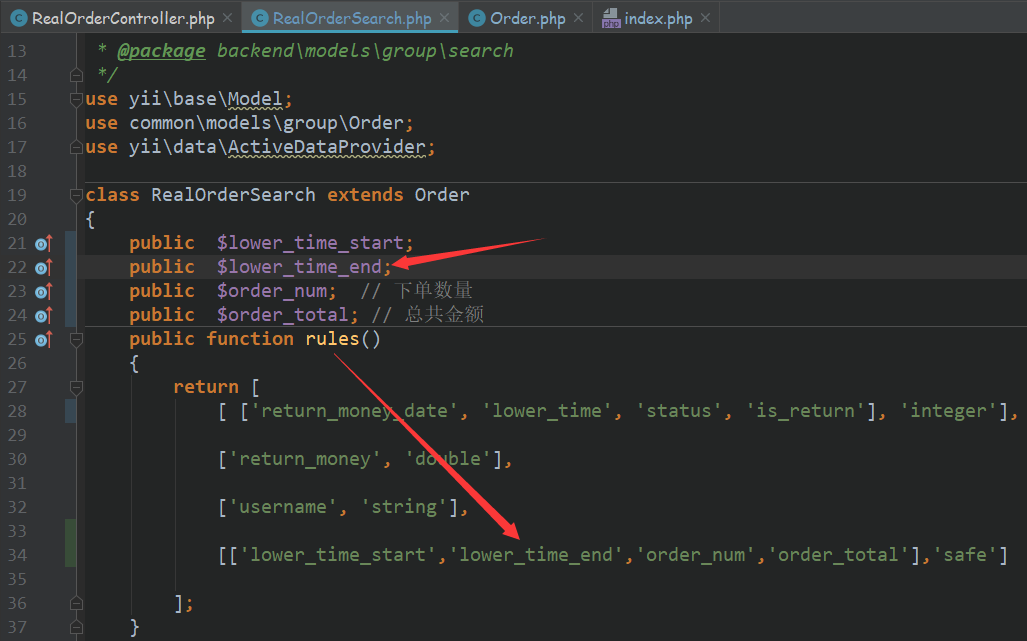This screenshot has width=1027, height=641.
Task: Click the 'lower_time_start' string on line 34
Action: point(338,555)
